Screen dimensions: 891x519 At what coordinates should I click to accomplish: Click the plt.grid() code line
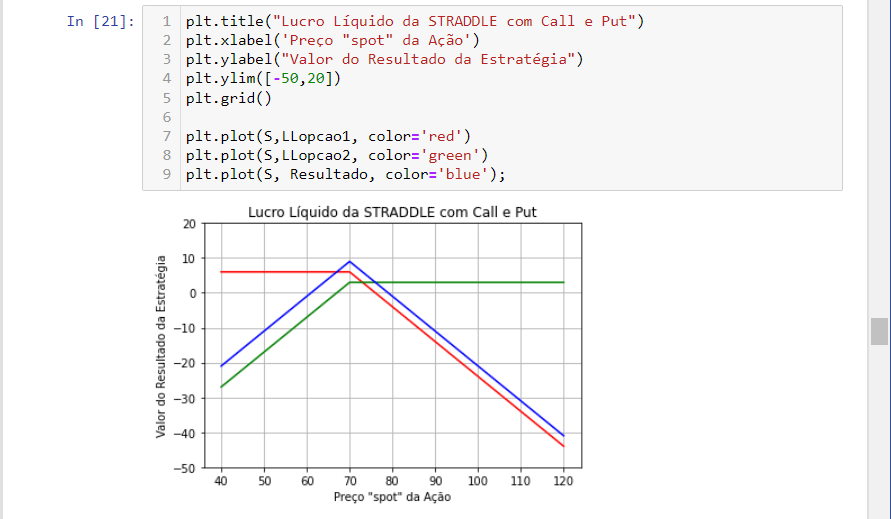pyautogui.click(x=228, y=98)
